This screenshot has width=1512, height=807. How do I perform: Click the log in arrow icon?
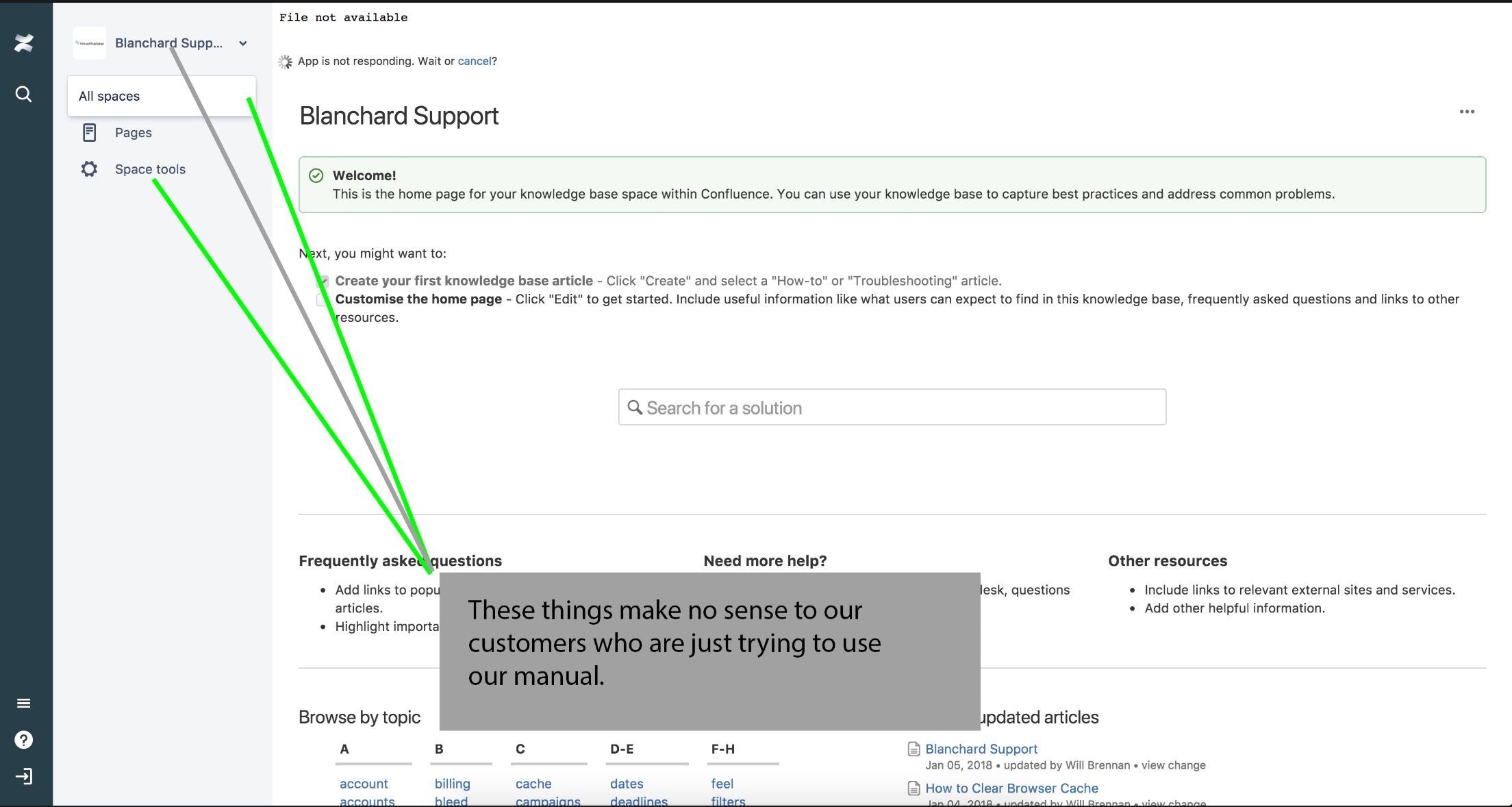pyautogui.click(x=23, y=776)
